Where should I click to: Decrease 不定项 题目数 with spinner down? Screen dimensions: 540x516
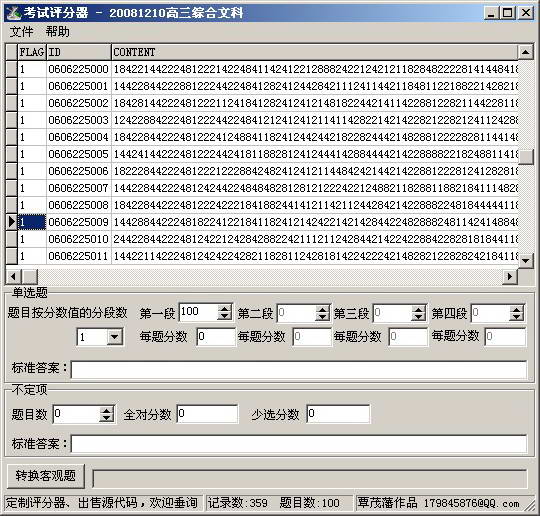click(x=107, y=418)
